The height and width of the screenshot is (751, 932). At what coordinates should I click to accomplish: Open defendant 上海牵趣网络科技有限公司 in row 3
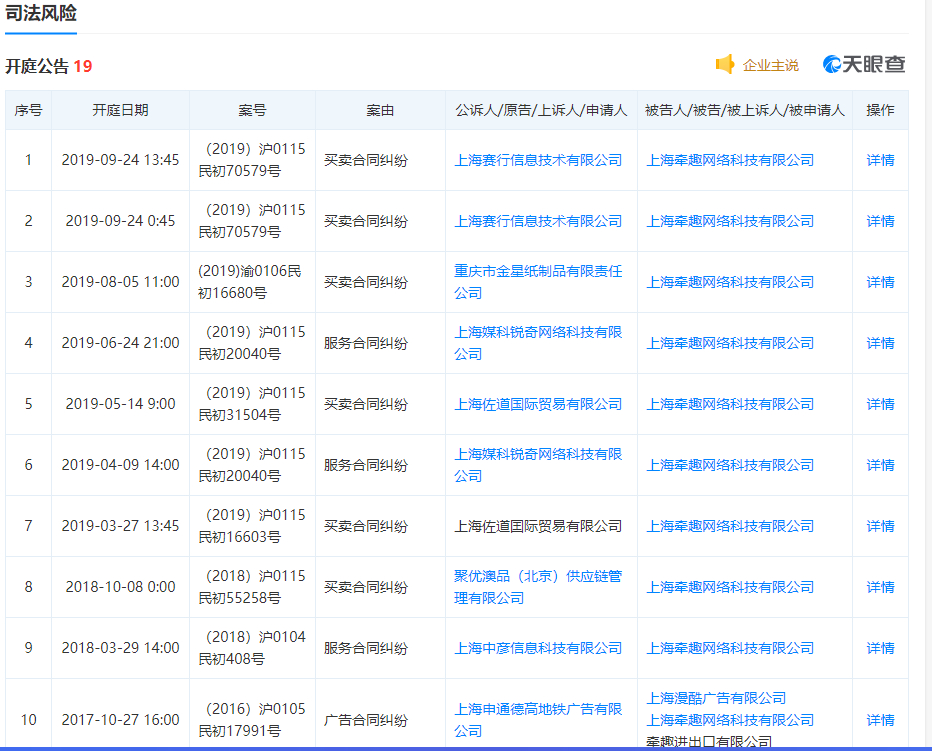point(730,282)
